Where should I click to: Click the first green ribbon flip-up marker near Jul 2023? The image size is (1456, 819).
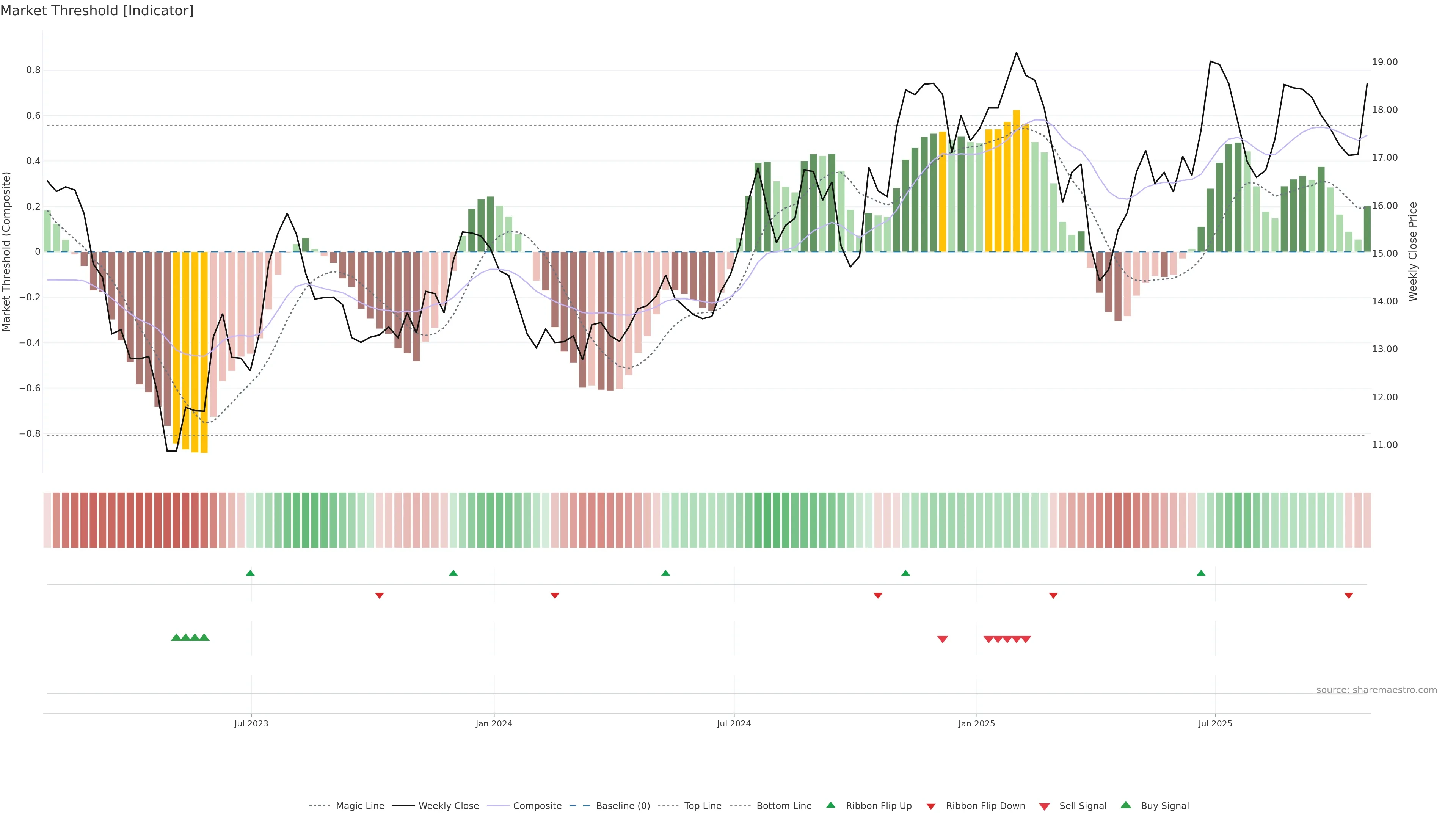pos(250,573)
